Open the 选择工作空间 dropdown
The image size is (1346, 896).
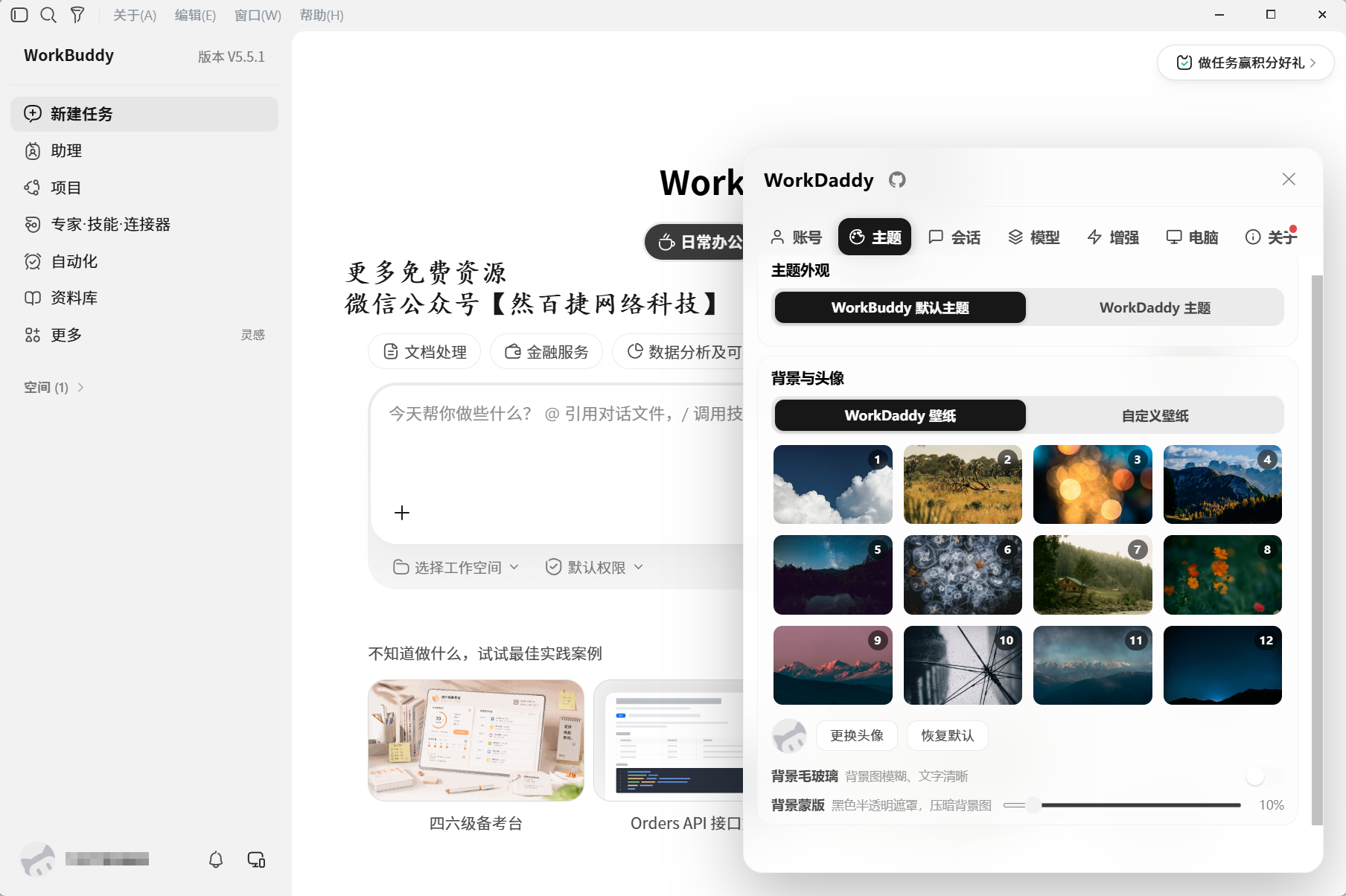(x=456, y=567)
